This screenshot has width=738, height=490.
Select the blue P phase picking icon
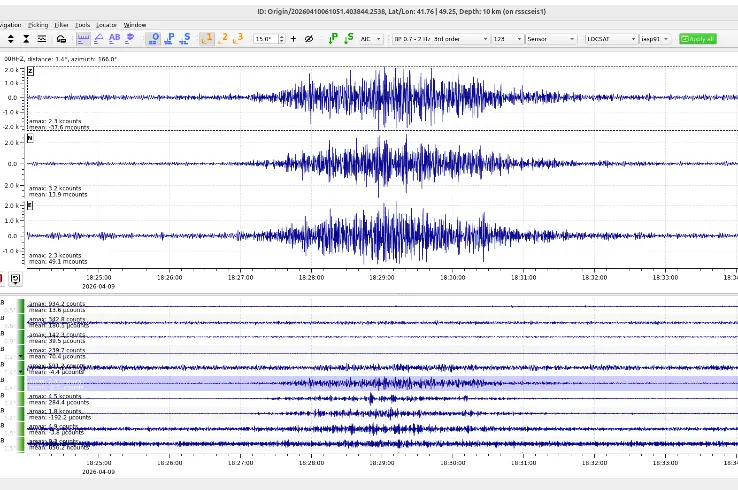click(x=170, y=38)
